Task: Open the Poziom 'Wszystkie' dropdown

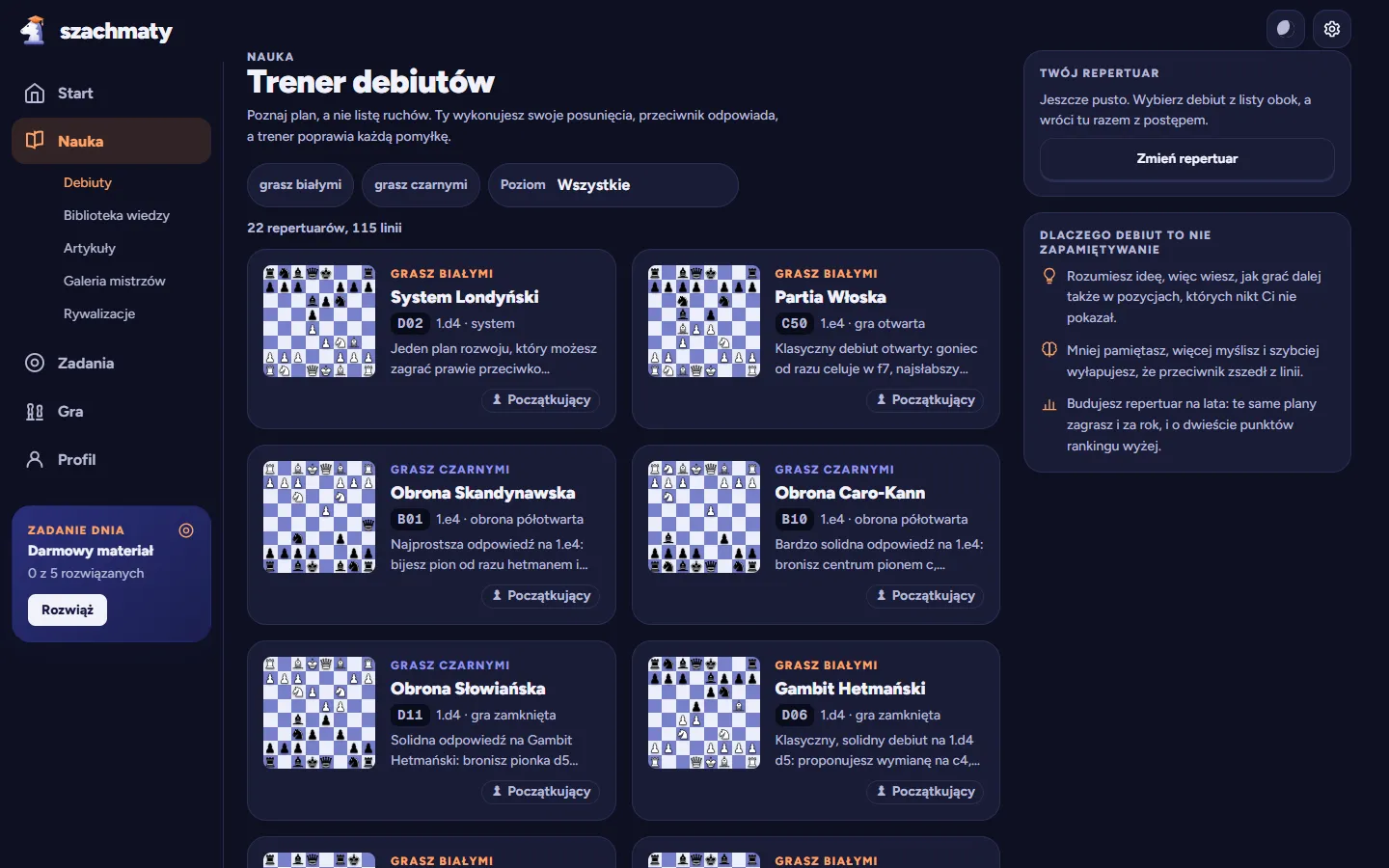Action: click(x=613, y=185)
